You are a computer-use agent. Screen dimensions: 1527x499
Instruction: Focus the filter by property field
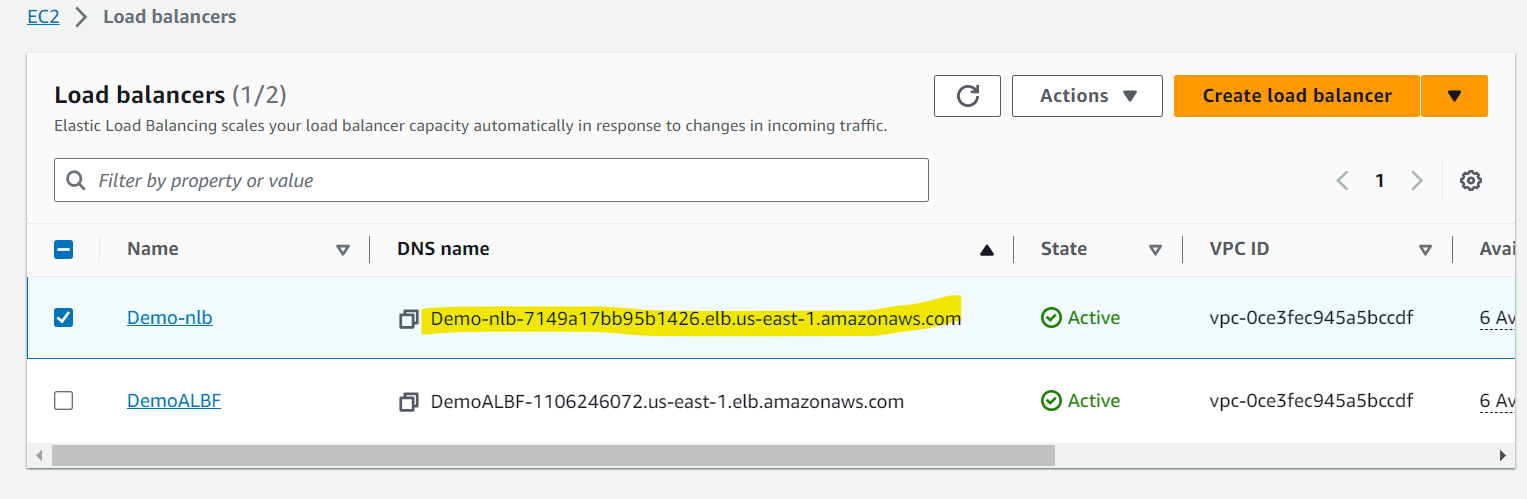pos(491,180)
